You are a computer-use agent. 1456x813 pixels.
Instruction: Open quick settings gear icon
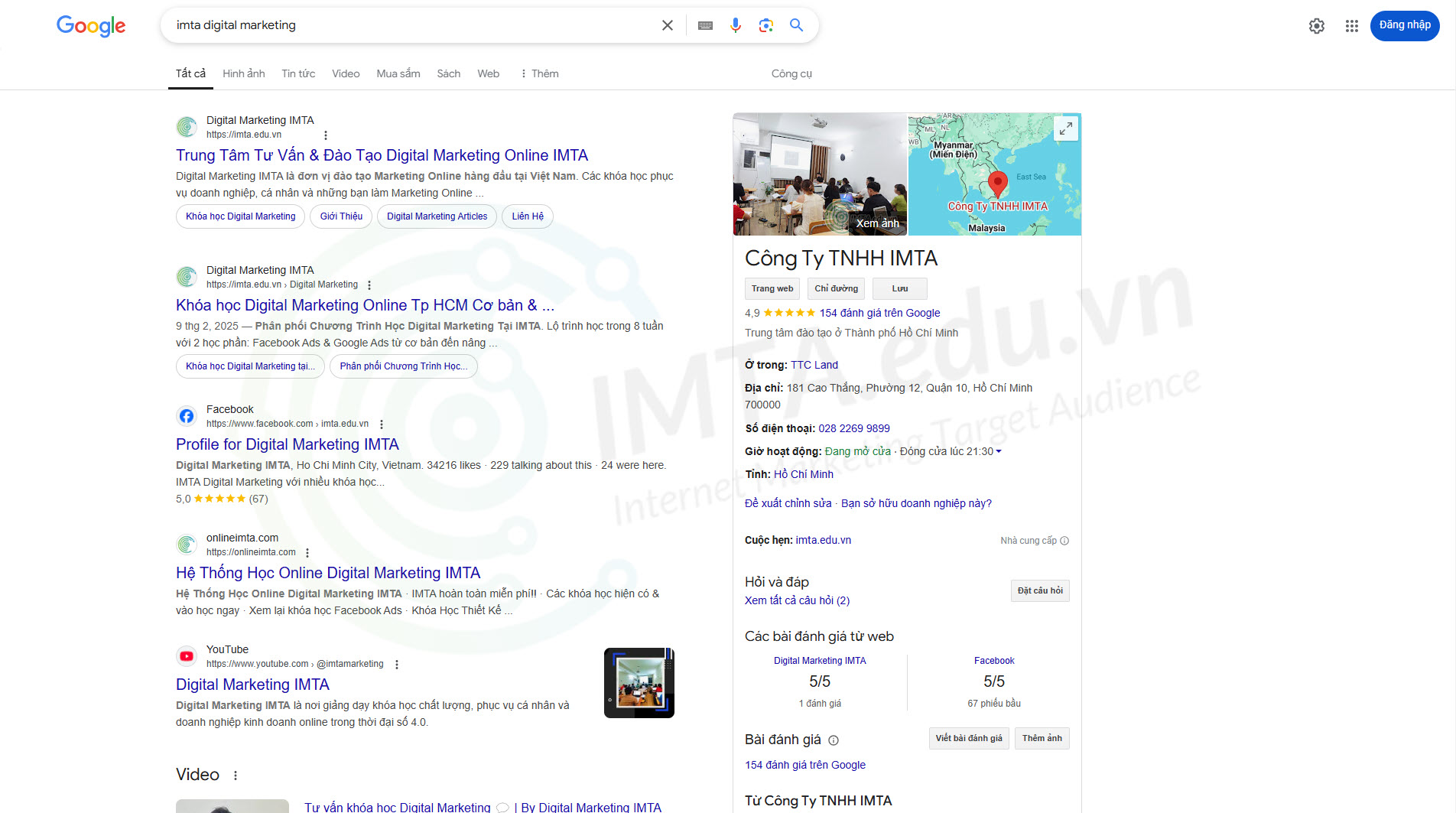point(1317,26)
